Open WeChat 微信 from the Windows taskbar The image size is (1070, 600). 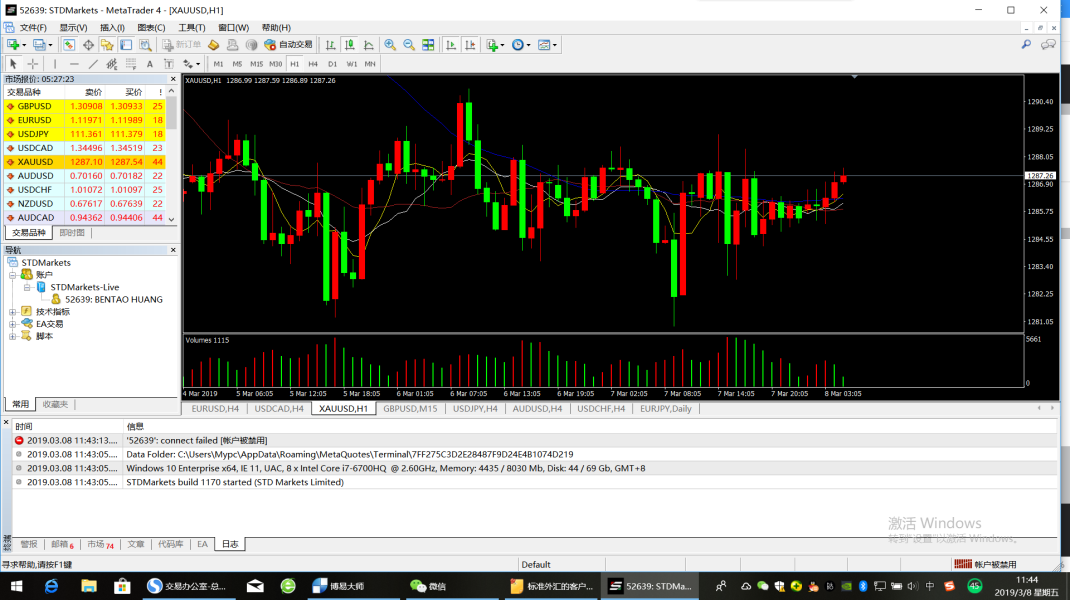(x=429, y=586)
